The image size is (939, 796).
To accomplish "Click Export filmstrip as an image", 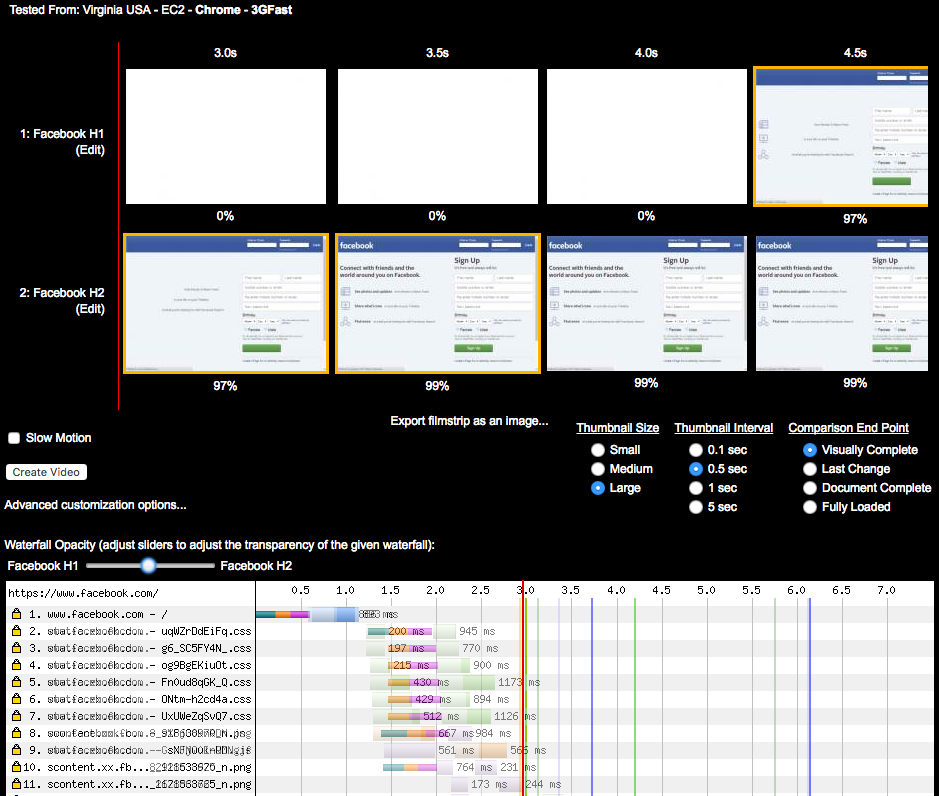I will click(469, 421).
